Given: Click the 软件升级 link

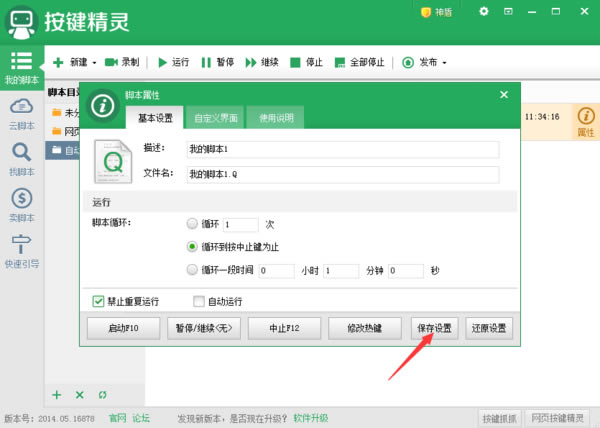Looking at the screenshot, I should [311, 417].
